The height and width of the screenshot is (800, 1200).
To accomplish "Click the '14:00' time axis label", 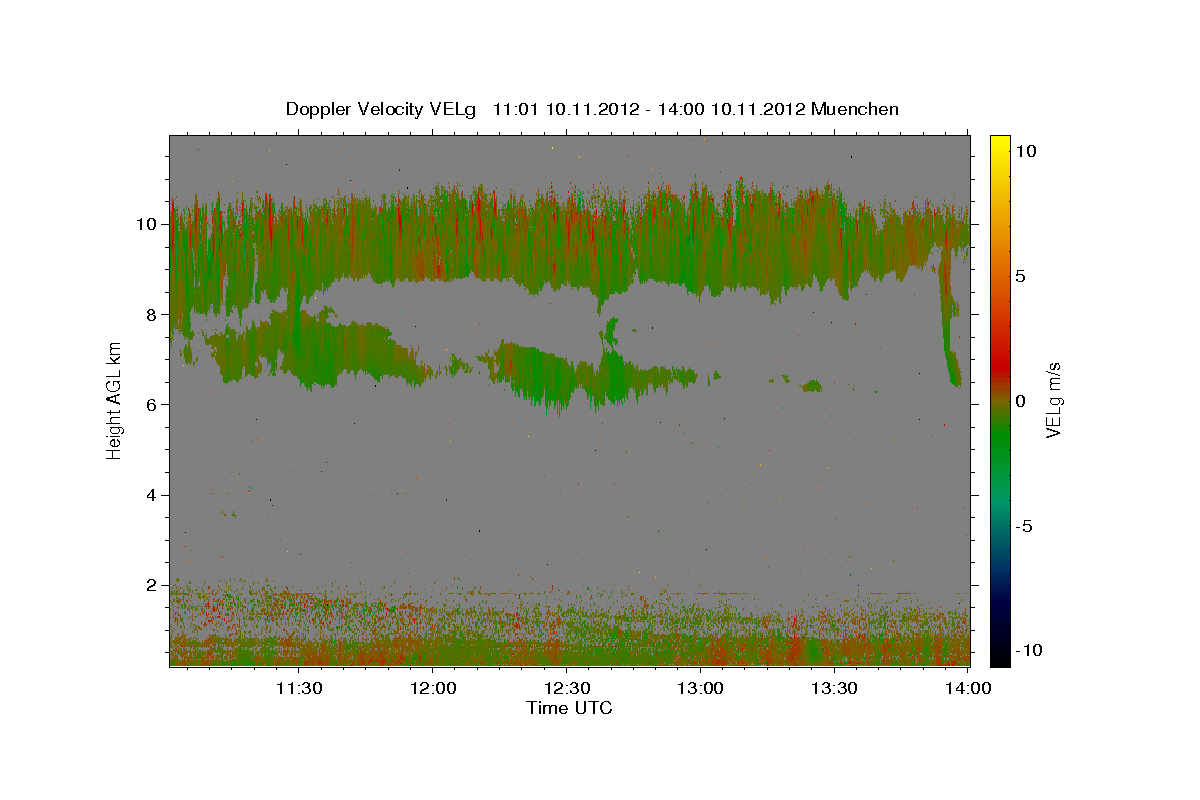I will [x=968, y=688].
